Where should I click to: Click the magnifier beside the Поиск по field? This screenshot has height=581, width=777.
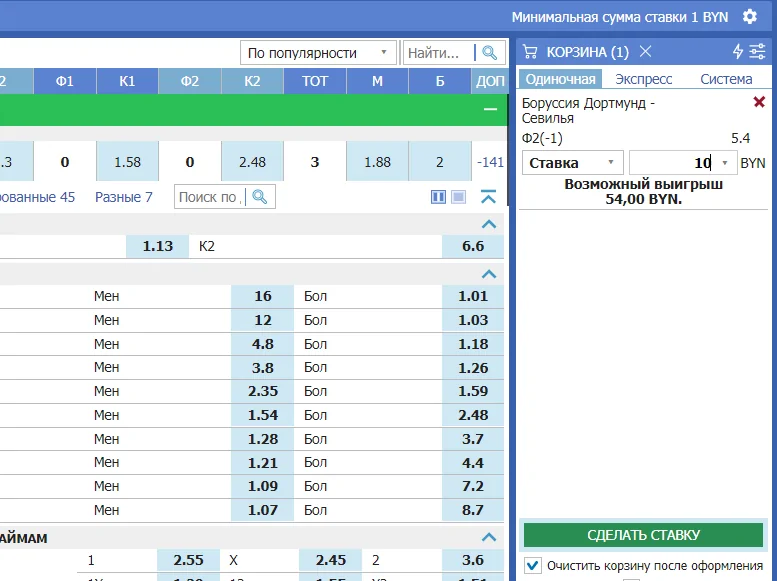260,197
